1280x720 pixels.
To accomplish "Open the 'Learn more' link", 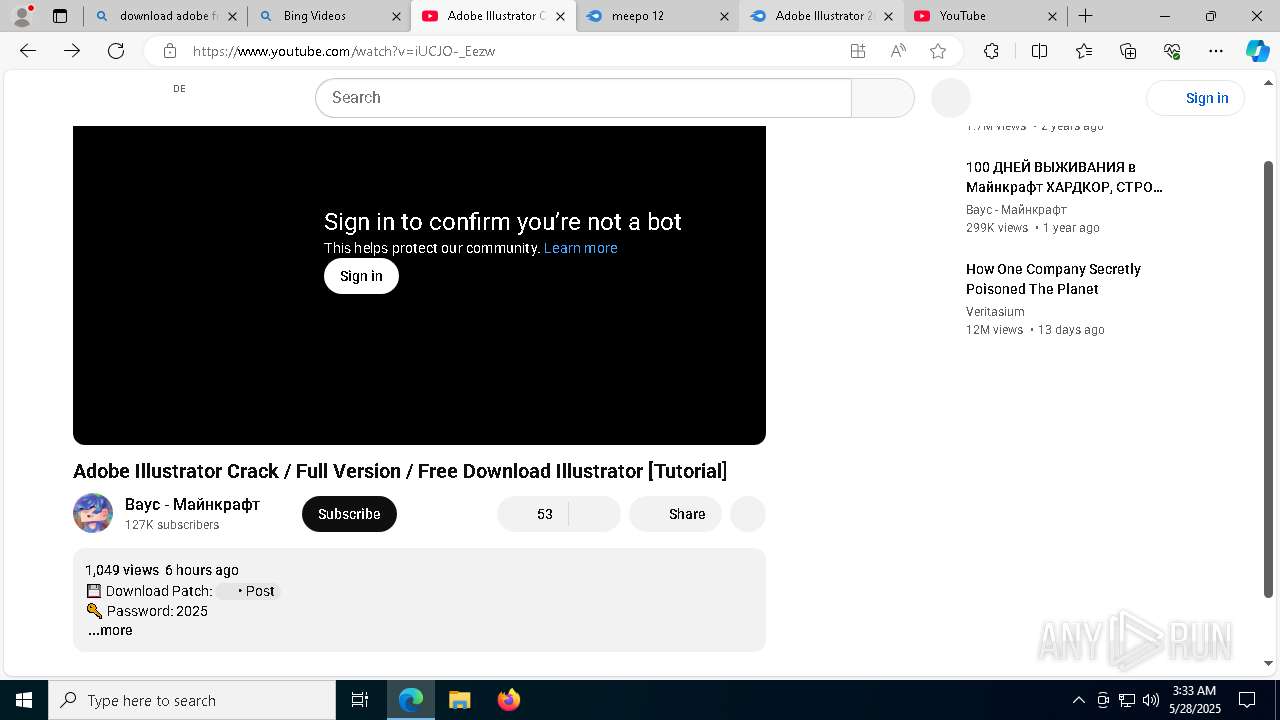I will [x=581, y=248].
